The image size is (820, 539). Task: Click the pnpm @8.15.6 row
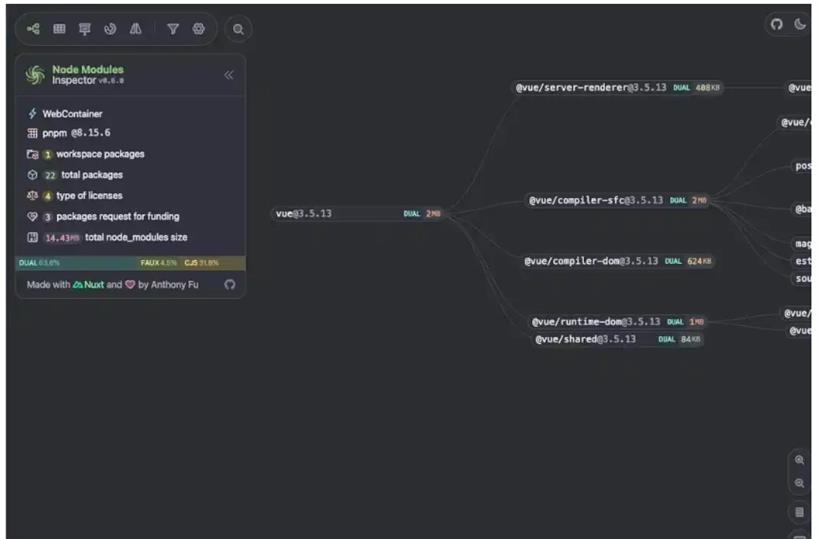point(69,133)
